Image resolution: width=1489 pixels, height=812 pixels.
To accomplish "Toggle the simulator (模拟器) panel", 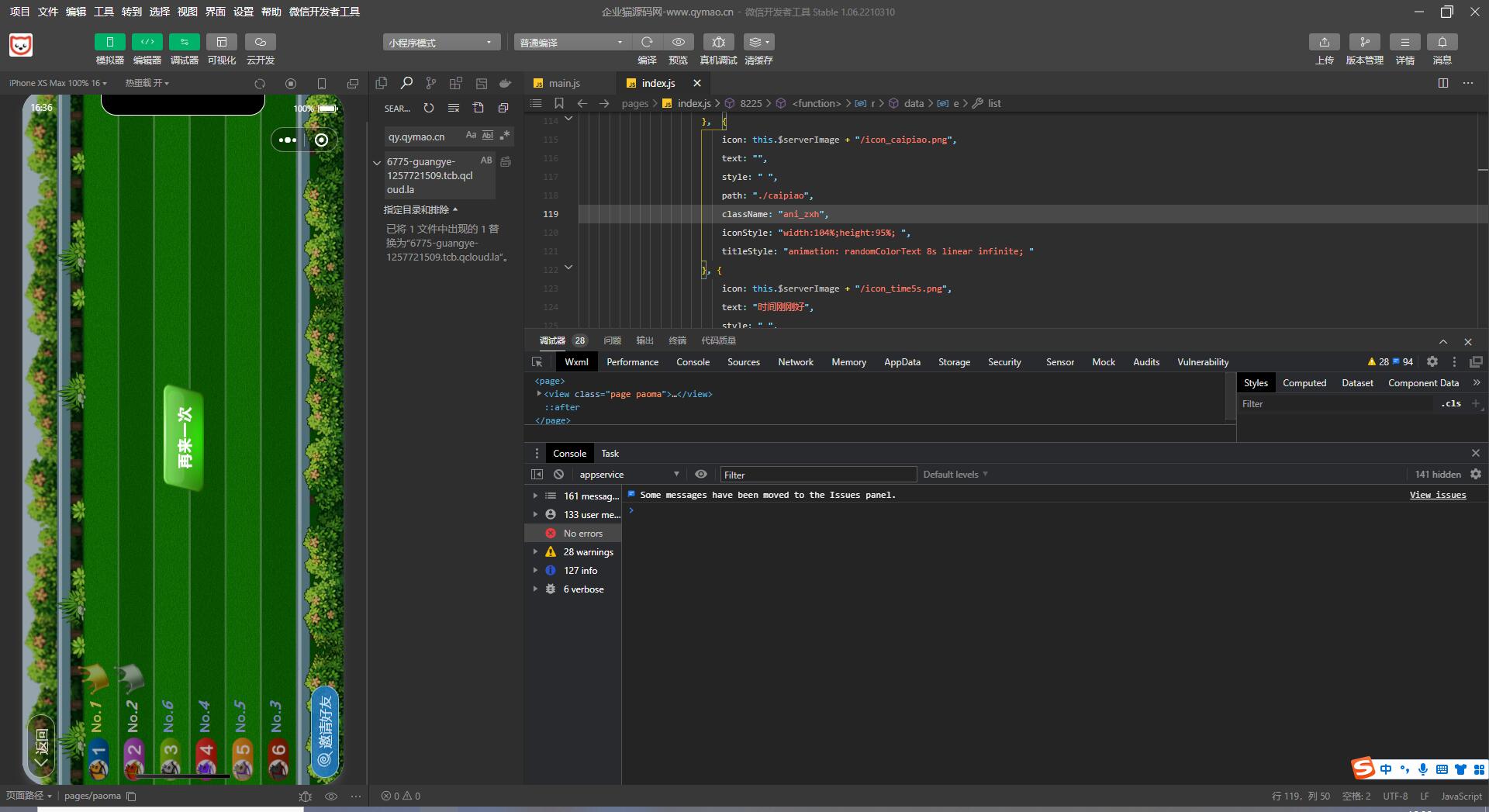I will point(109,42).
